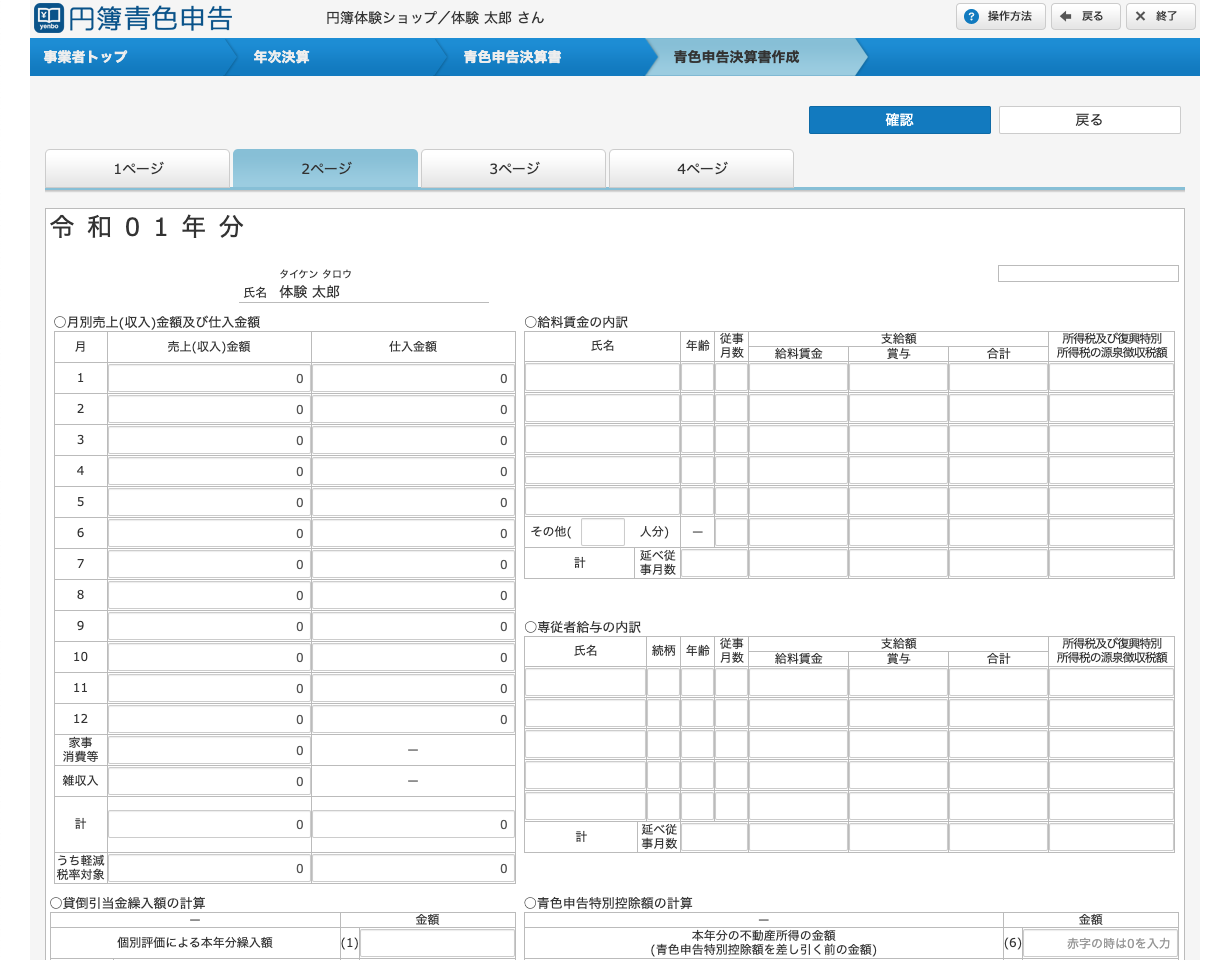Image resolution: width=1228 pixels, height=960 pixels.
Task: Click first 続柄 field in 専従者給与の内訳
Action: pyautogui.click(x=662, y=683)
